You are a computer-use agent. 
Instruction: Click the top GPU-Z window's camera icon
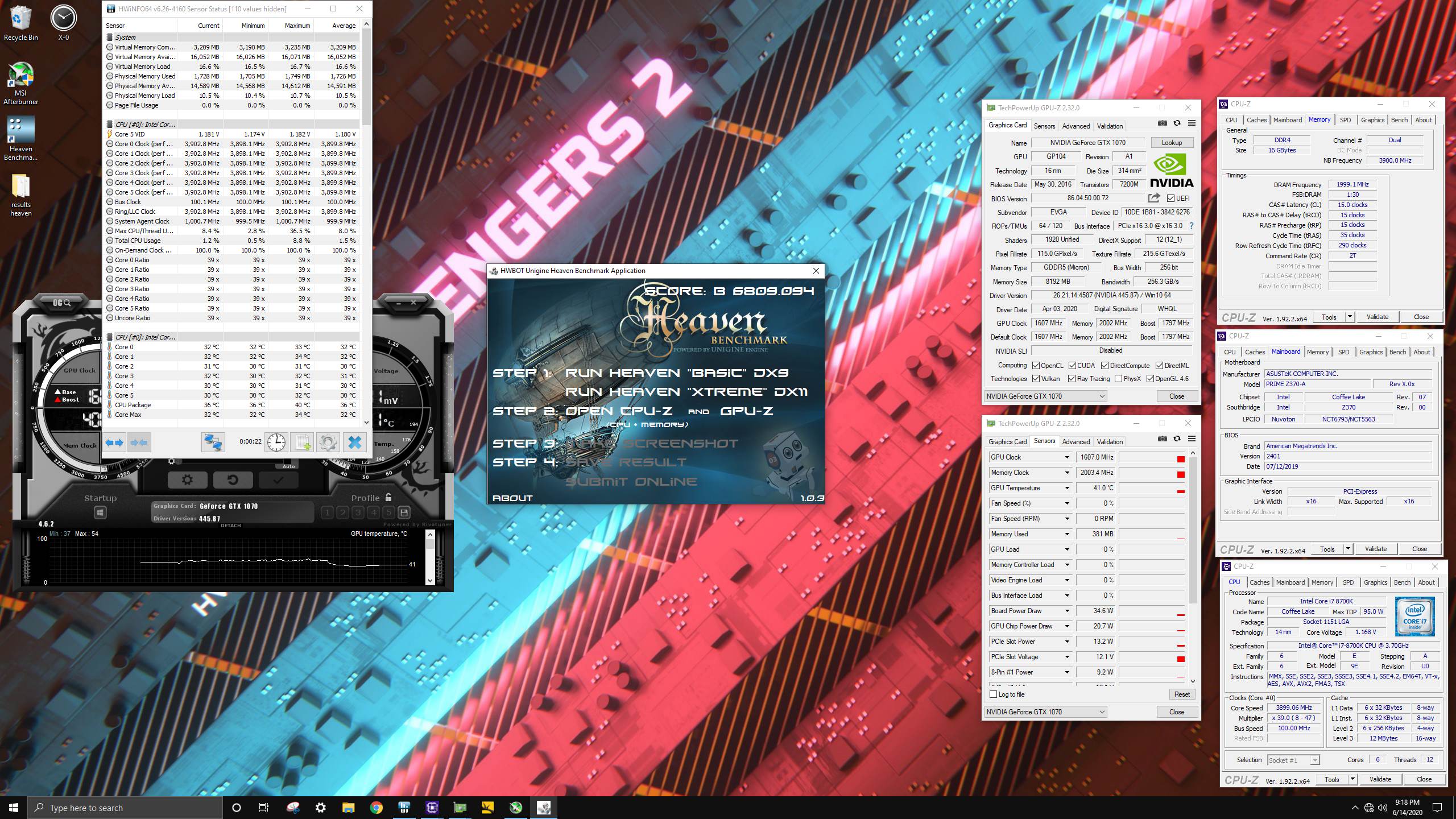click(1163, 123)
